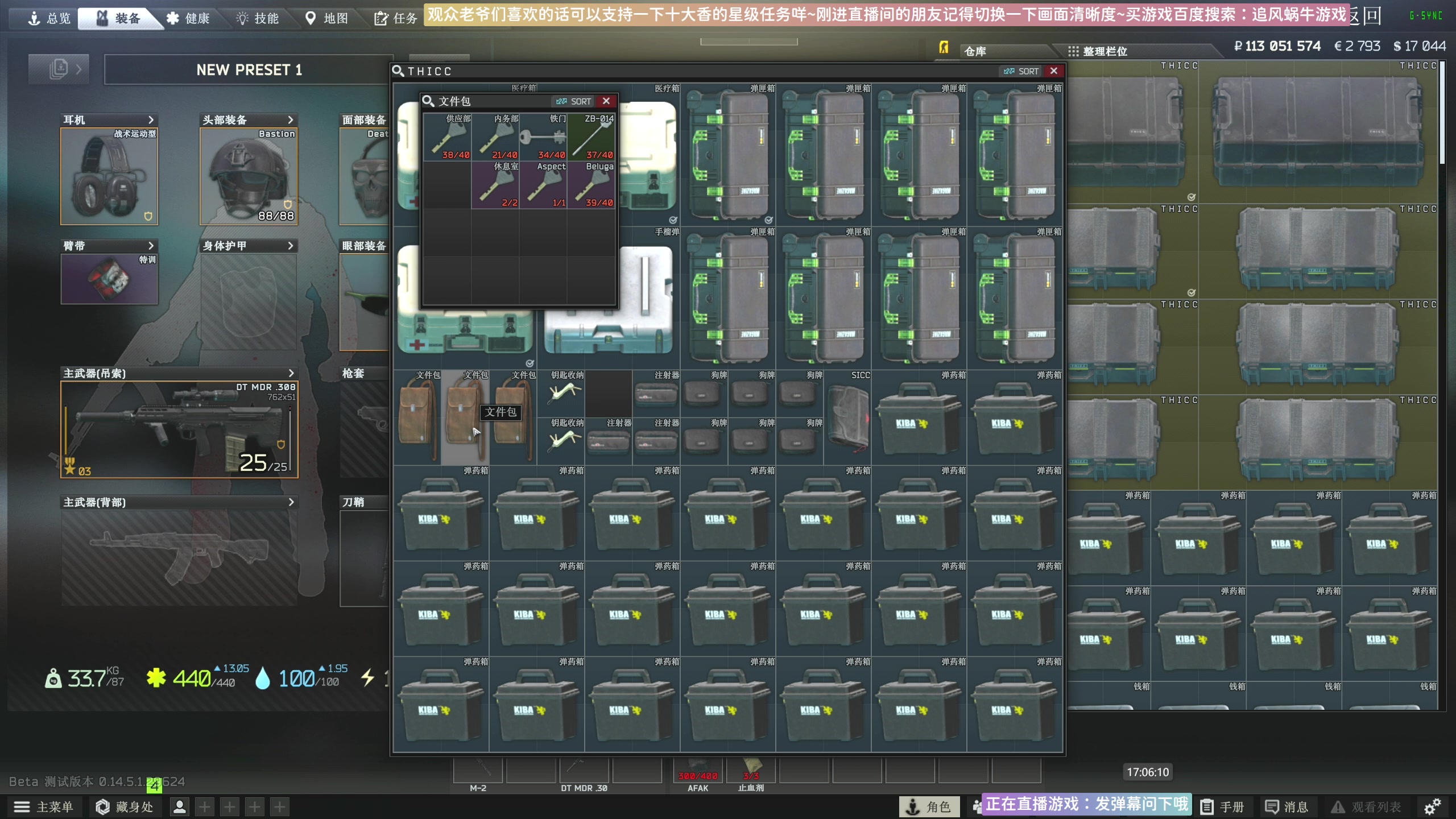Screen dimensions: 1456x819
Task: Open the 地图 map tab
Action: (x=327, y=18)
